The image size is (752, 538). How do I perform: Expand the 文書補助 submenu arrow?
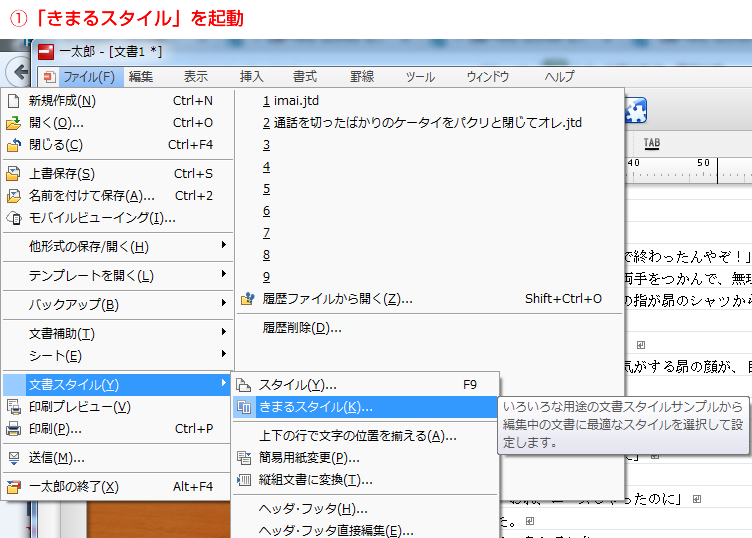[223, 332]
